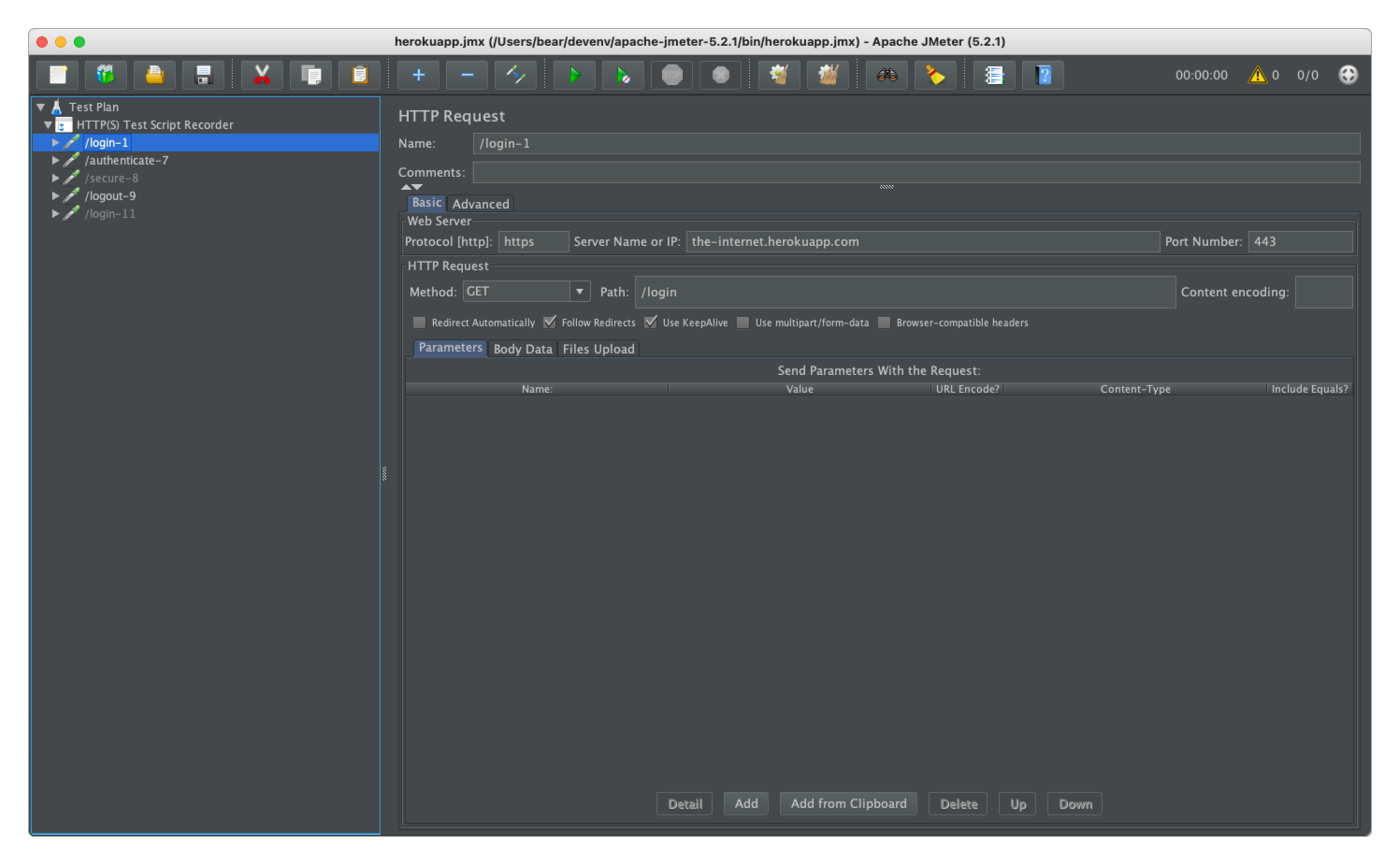Open the Function Helper dialog icon
The width and height of the screenshot is (1400, 865).
click(994, 75)
